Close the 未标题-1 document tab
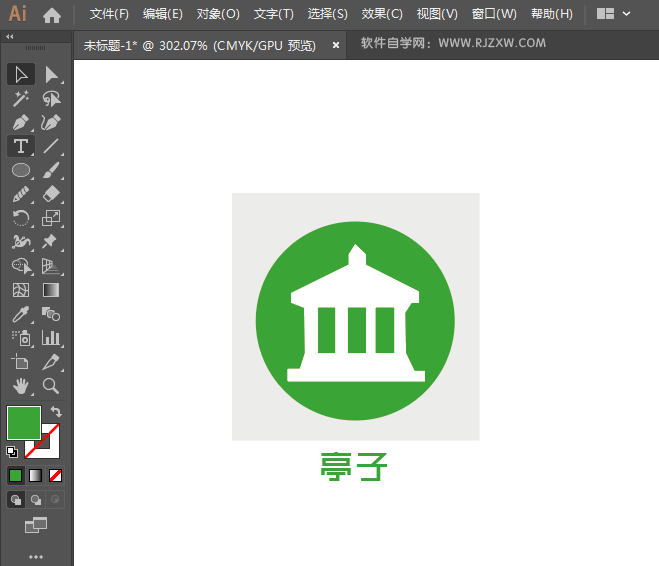The width and height of the screenshot is (659, 566). point(335,45)
